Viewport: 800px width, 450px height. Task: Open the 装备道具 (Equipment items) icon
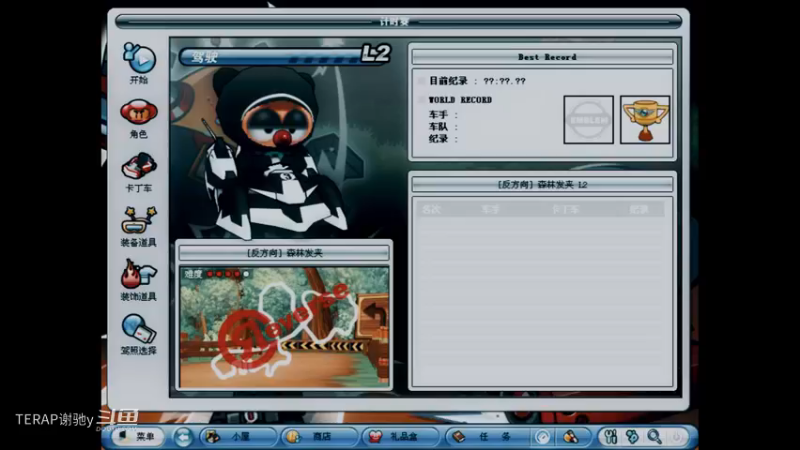[x=139, y=220]
